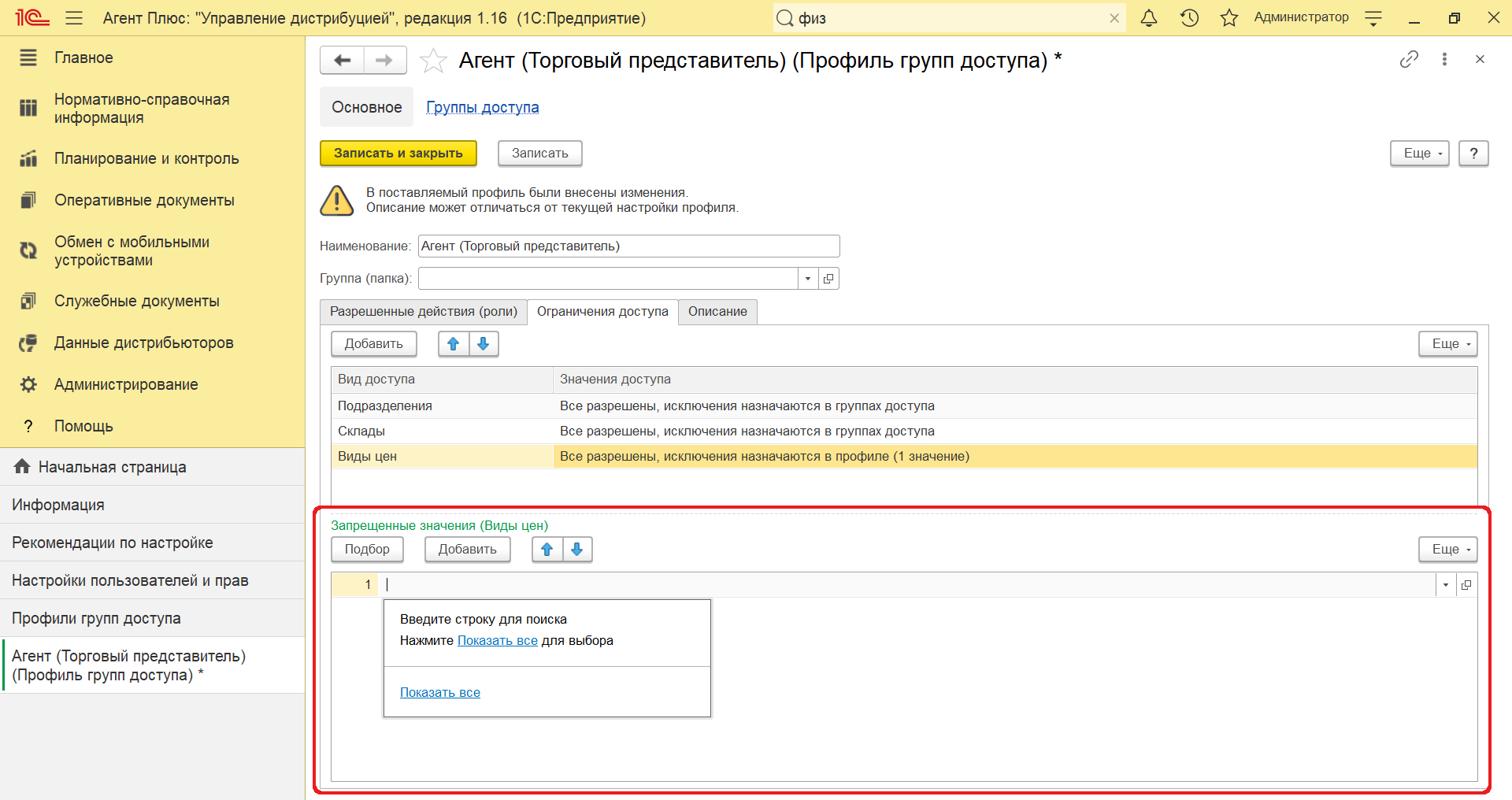Image resolution: width=1512 pixels, height=800 pixels.
Task: Click Показать все in hint text
Action: (498, 641)
